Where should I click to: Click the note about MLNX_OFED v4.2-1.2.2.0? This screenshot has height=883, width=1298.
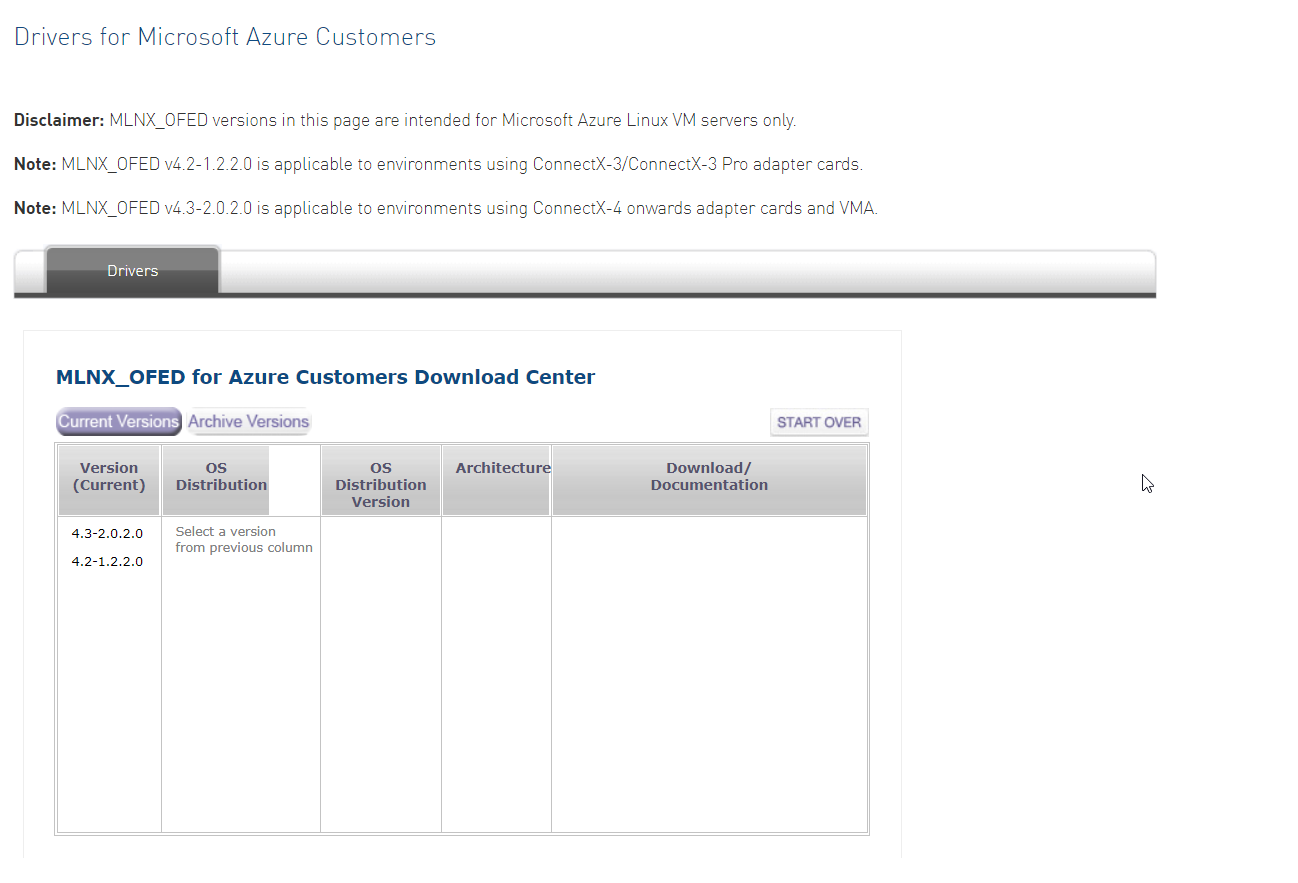[438, 164]
